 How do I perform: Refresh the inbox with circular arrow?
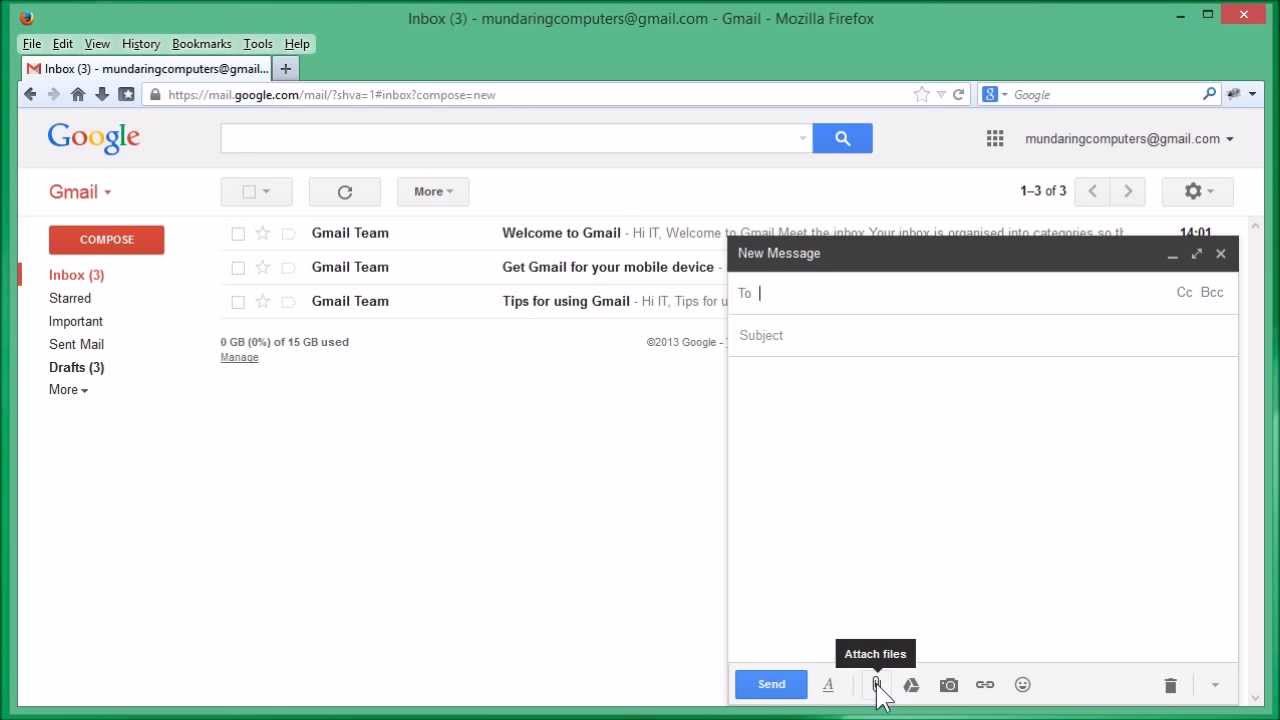point(345,192)
